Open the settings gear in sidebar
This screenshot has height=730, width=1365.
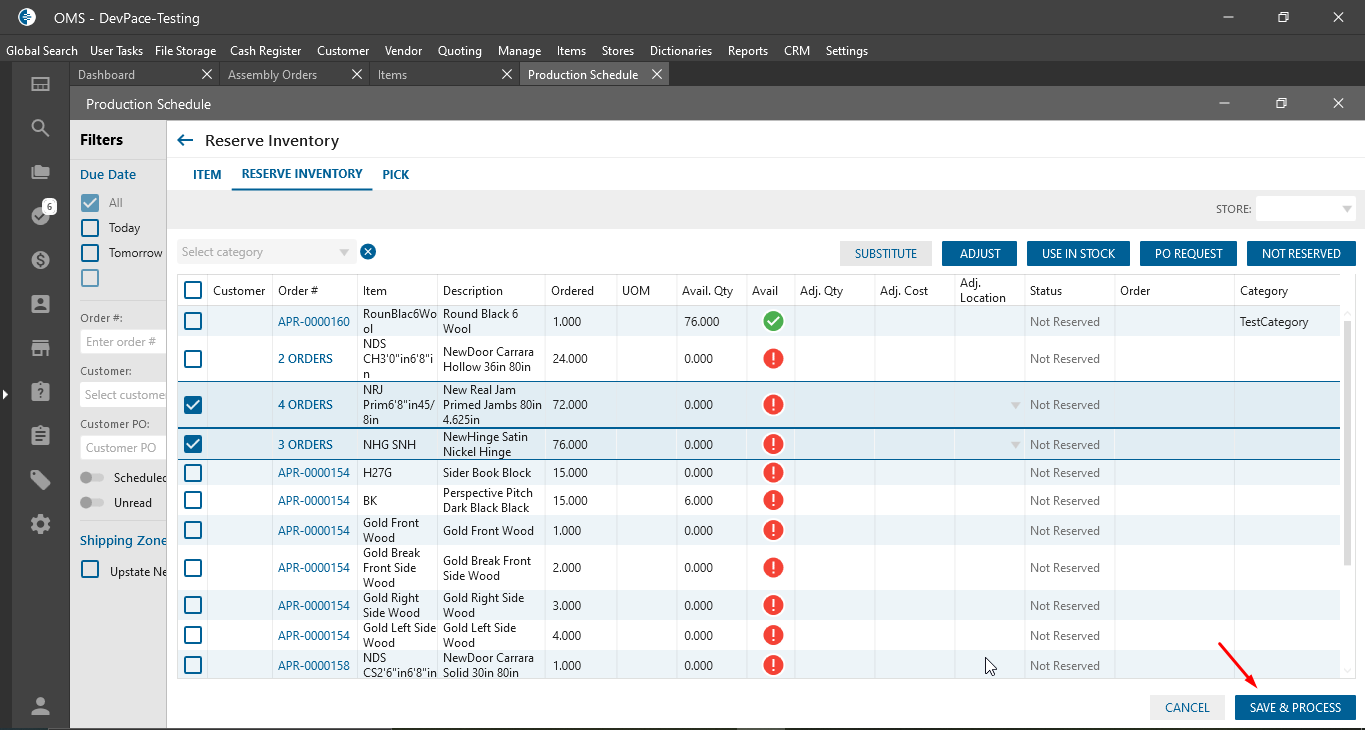pos(40,524)
